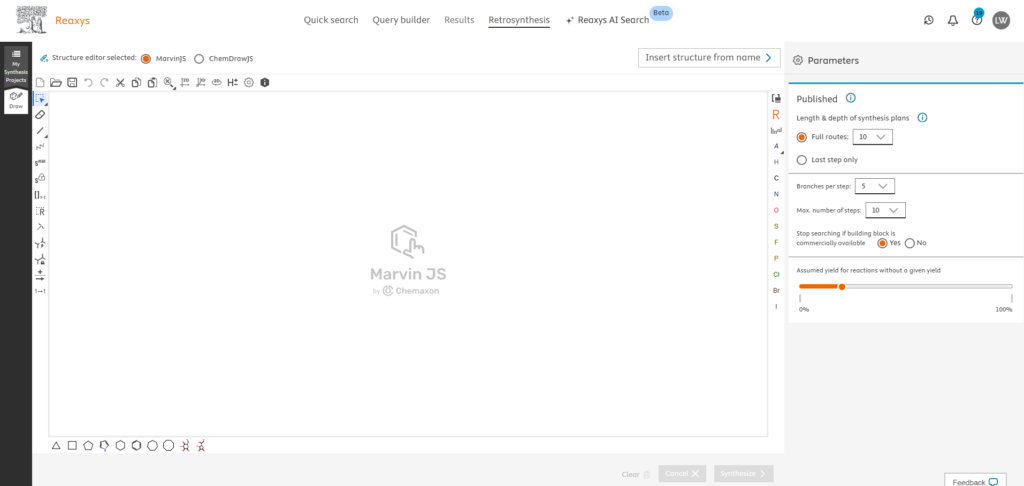This screenshot has height=486, width=1024.
Task: Choose No for commercially available stop
Action: 909,243
